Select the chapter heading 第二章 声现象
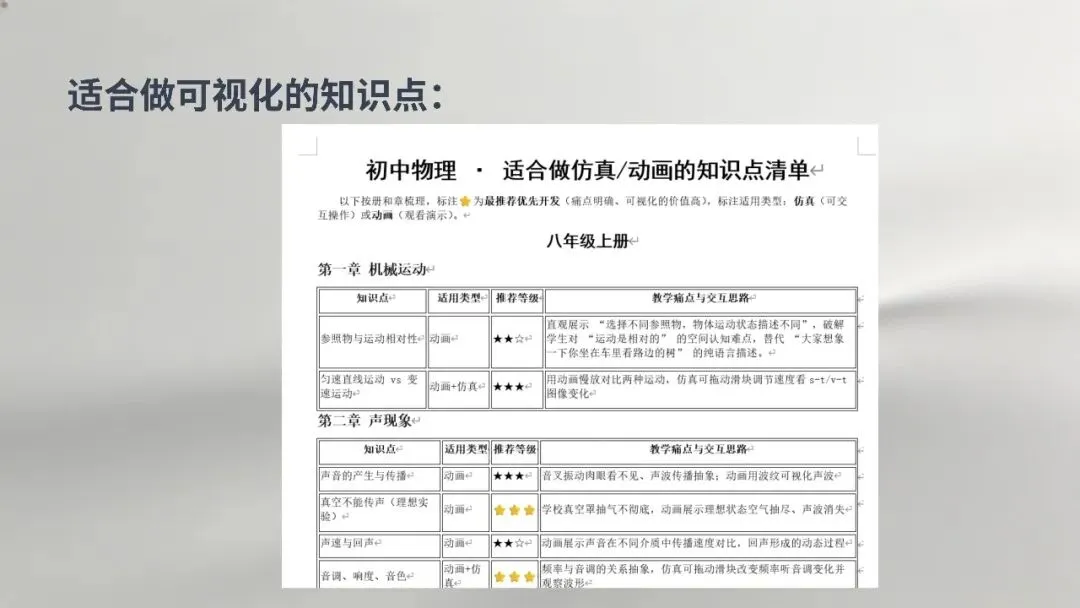The image size is (1080, 608). (x=364, y=421)
